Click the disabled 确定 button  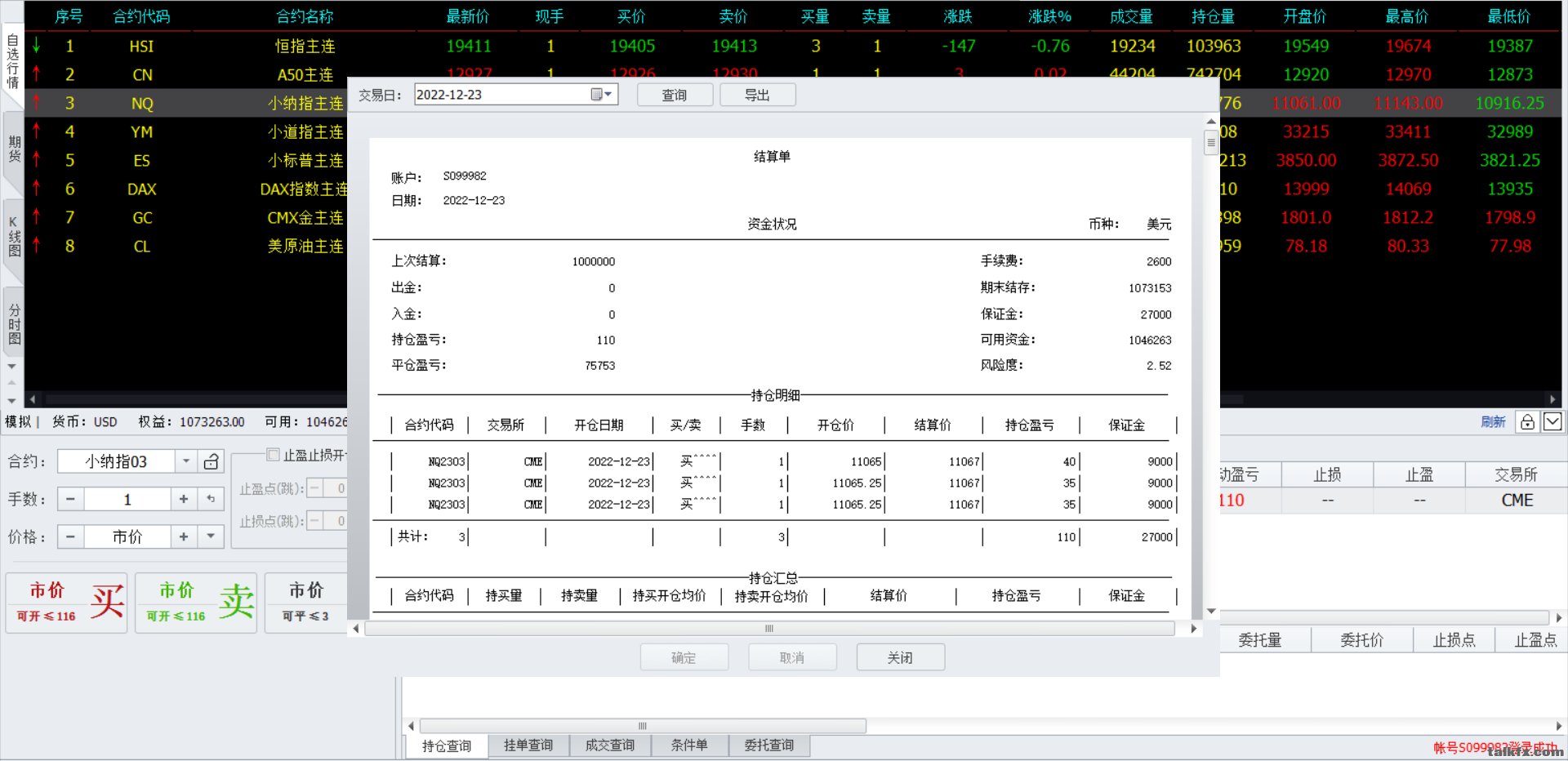pos(684,657)
